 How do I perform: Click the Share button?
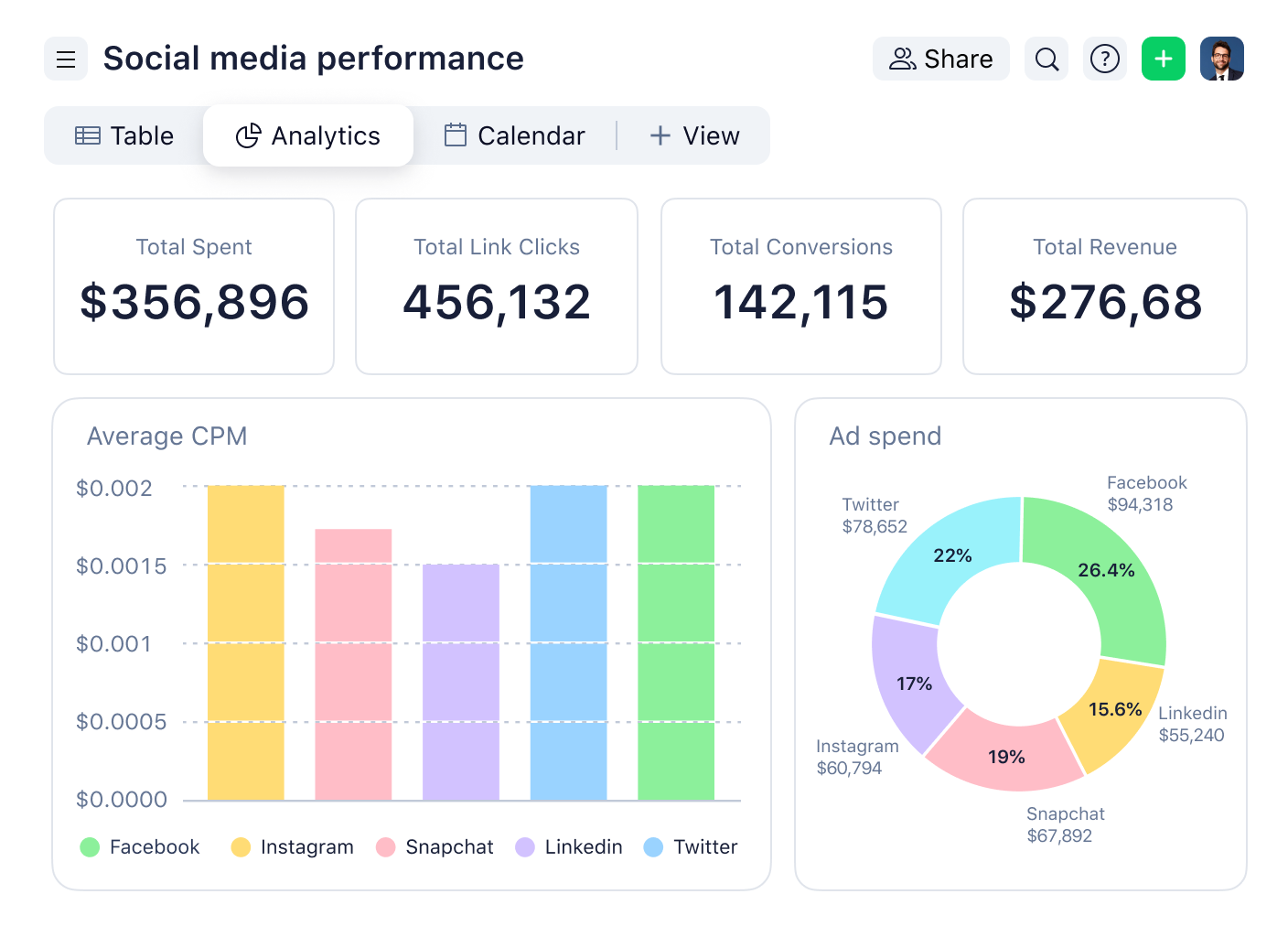coord(941,59)
